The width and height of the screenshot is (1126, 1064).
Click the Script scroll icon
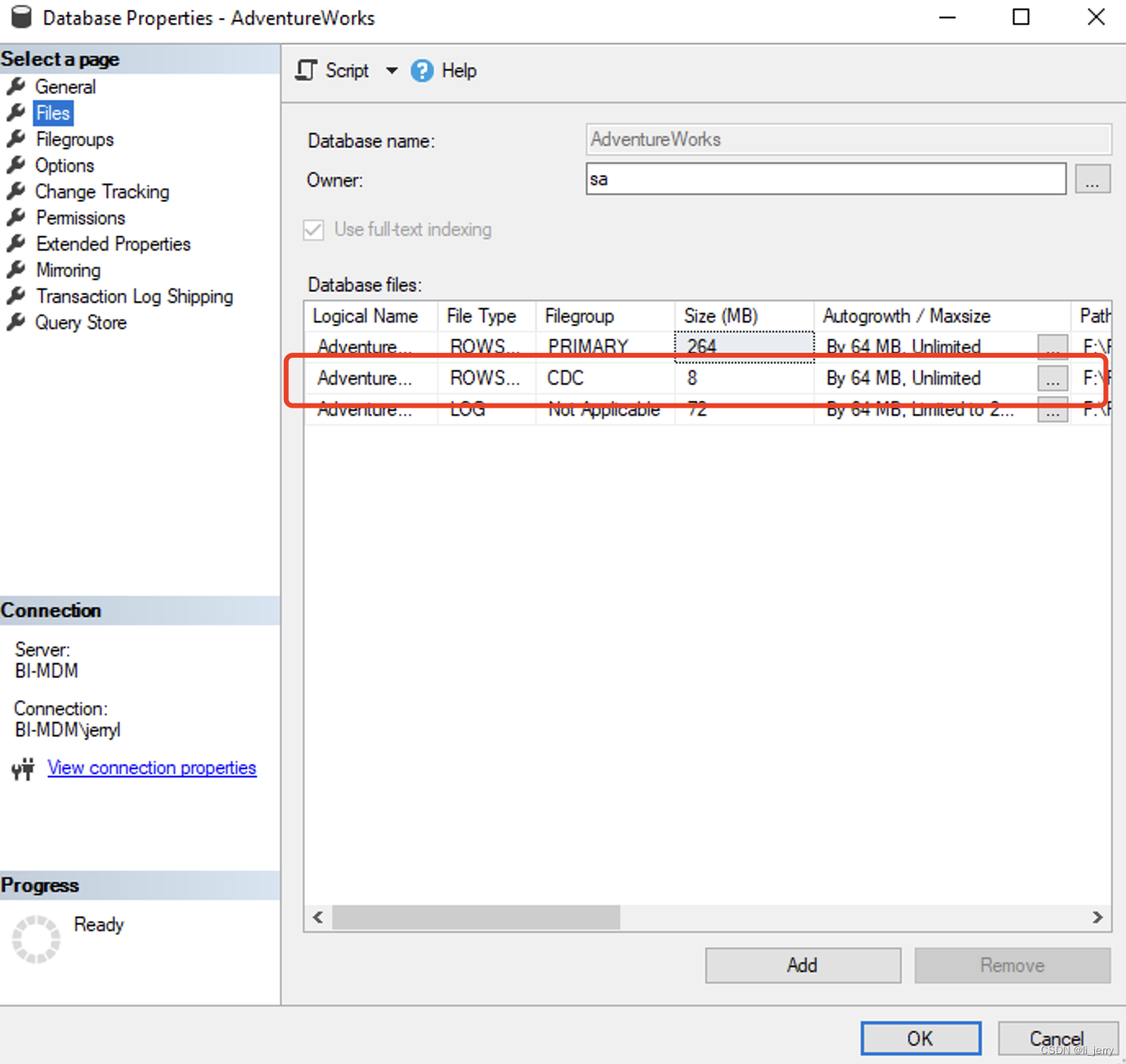coord(306,70)
